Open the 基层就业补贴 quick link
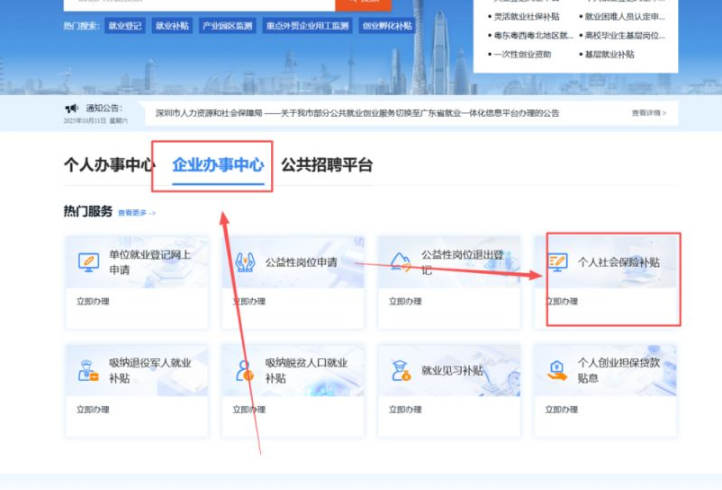The height and width of the screenshot is (490, 722). tap(610, 54)
